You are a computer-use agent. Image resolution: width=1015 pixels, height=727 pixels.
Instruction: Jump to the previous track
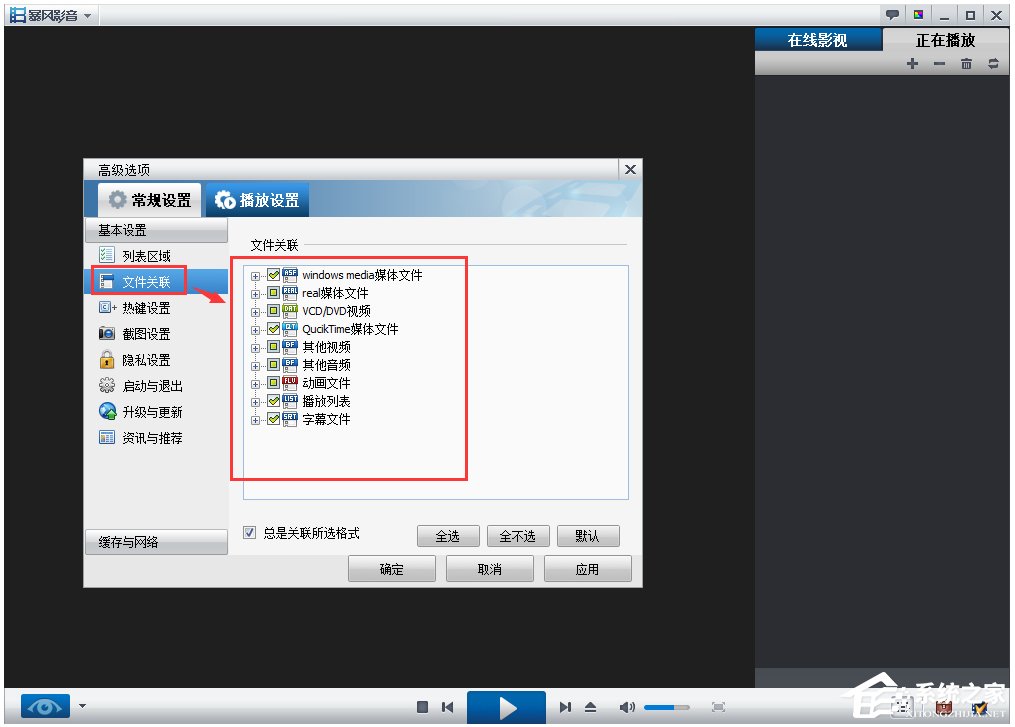(x=447, y=707)
